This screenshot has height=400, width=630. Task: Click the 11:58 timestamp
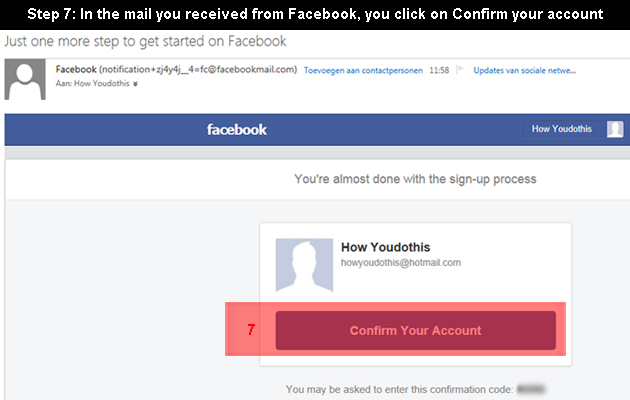pos(439,70)
